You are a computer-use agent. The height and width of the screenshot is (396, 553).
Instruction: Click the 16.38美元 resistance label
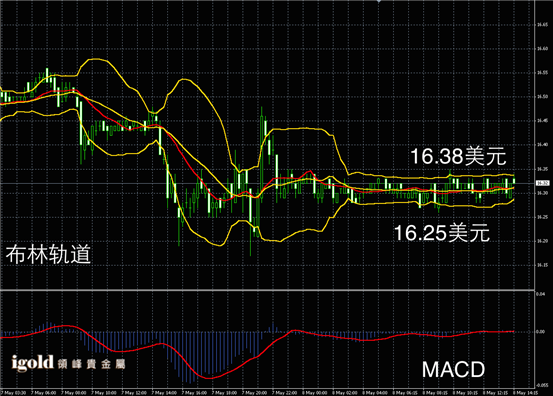[x=458, y=156]
